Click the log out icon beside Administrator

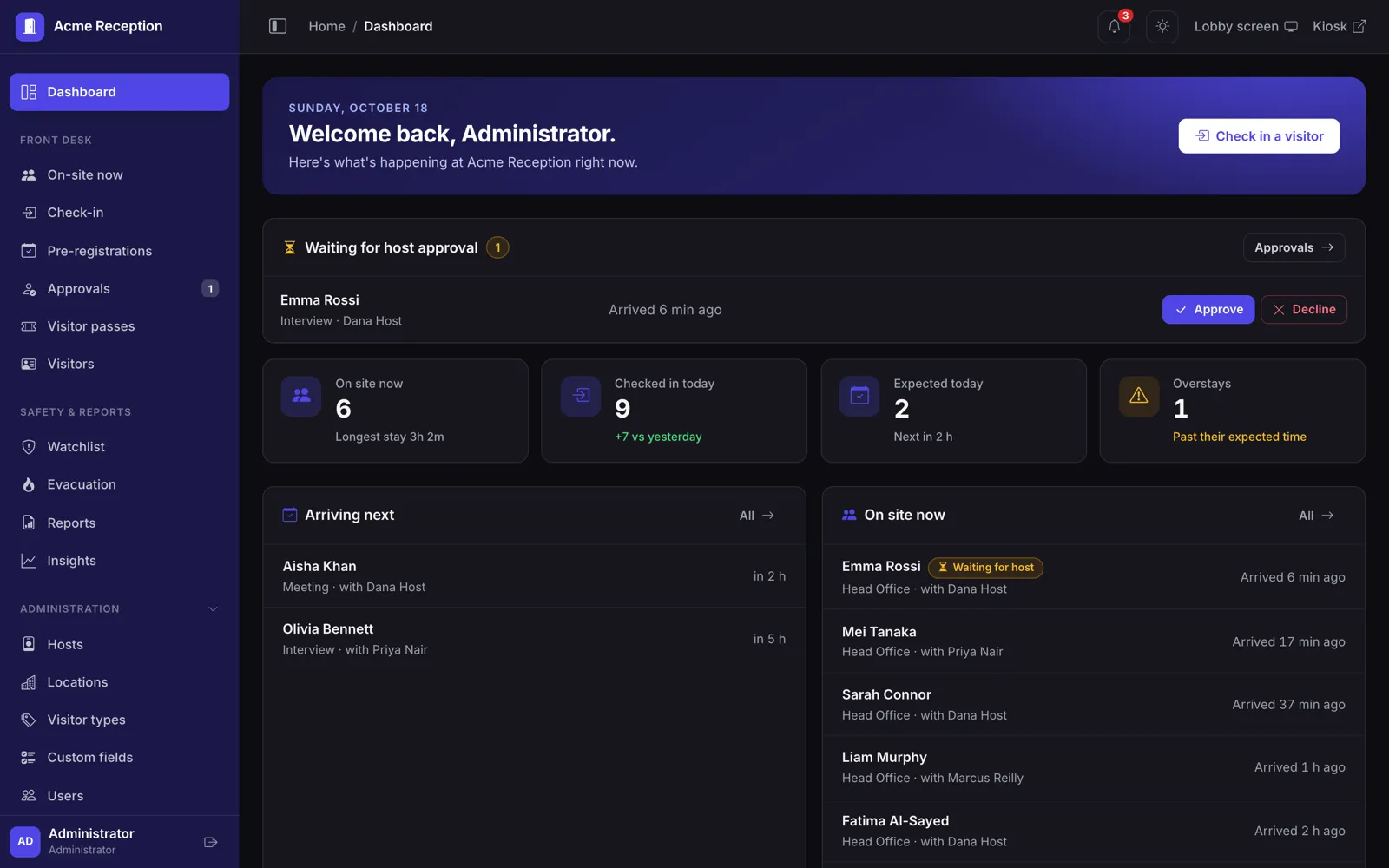(x=210, y=842)
